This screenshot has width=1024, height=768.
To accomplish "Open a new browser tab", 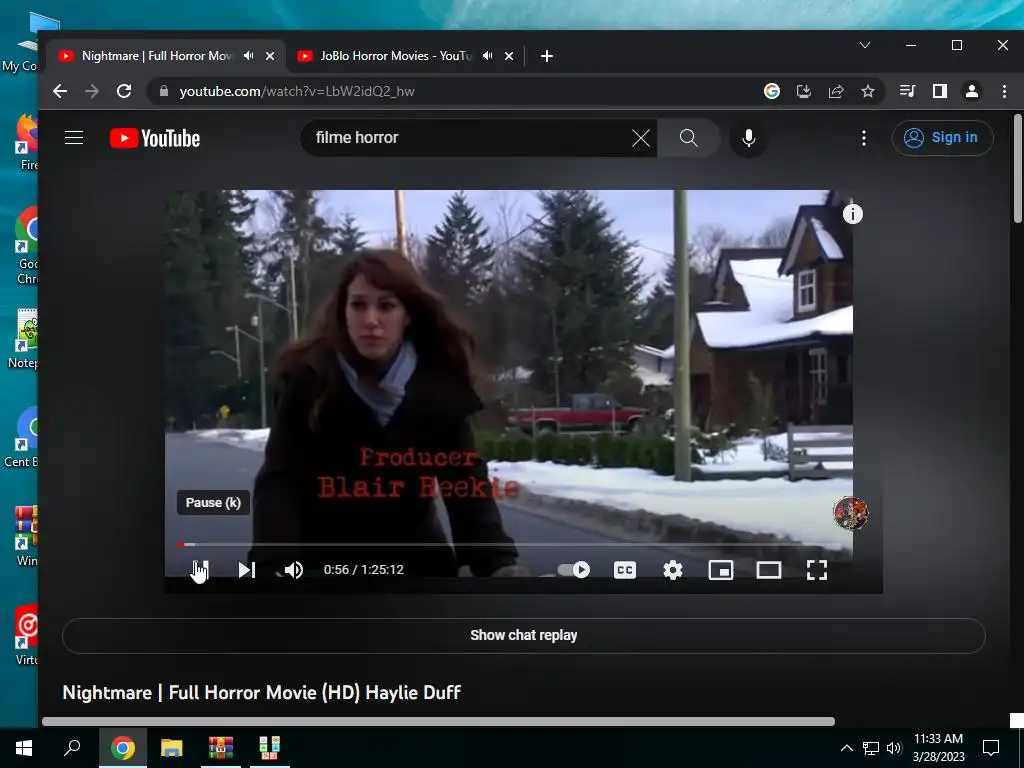I will point(547,56).
